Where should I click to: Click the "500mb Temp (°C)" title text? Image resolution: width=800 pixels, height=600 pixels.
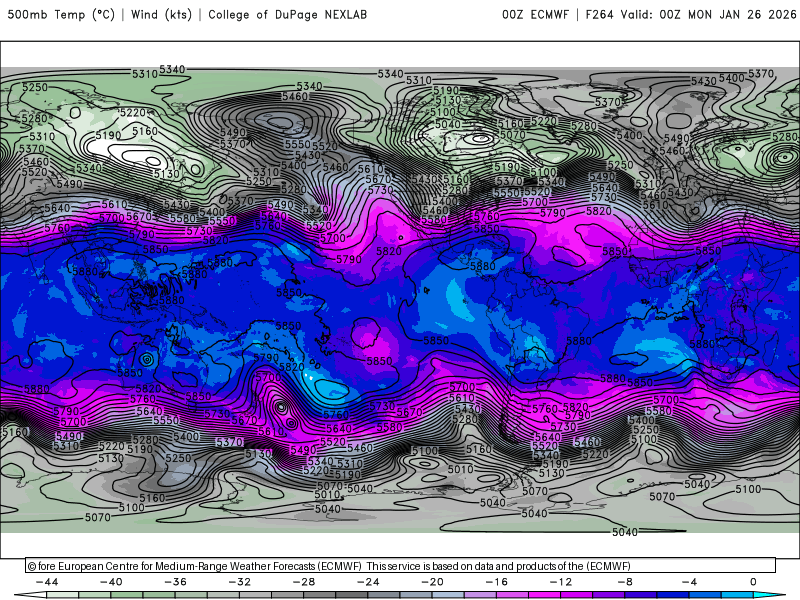(61, 14)
